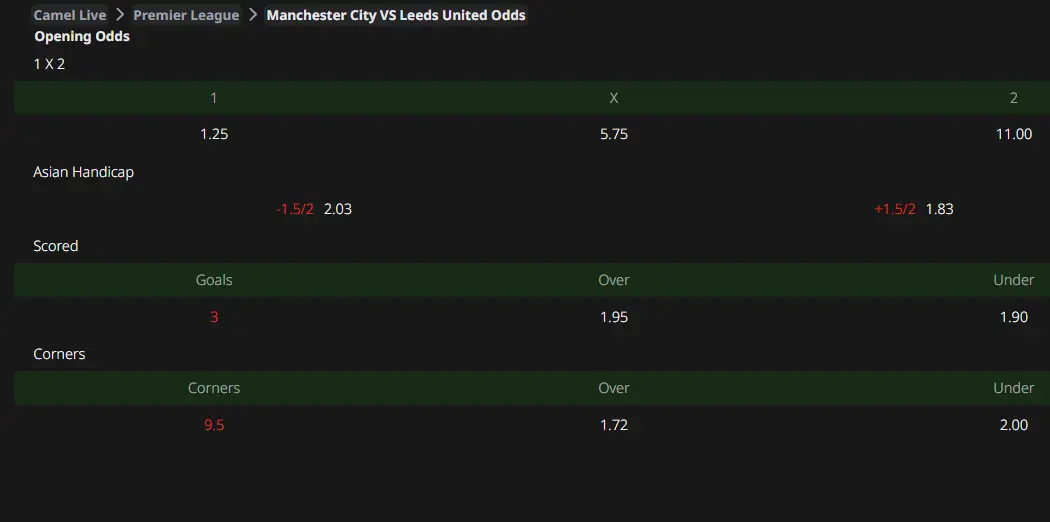Click the chevron after Camel Live
This screenshot has height=522, width=1050.
120,15
